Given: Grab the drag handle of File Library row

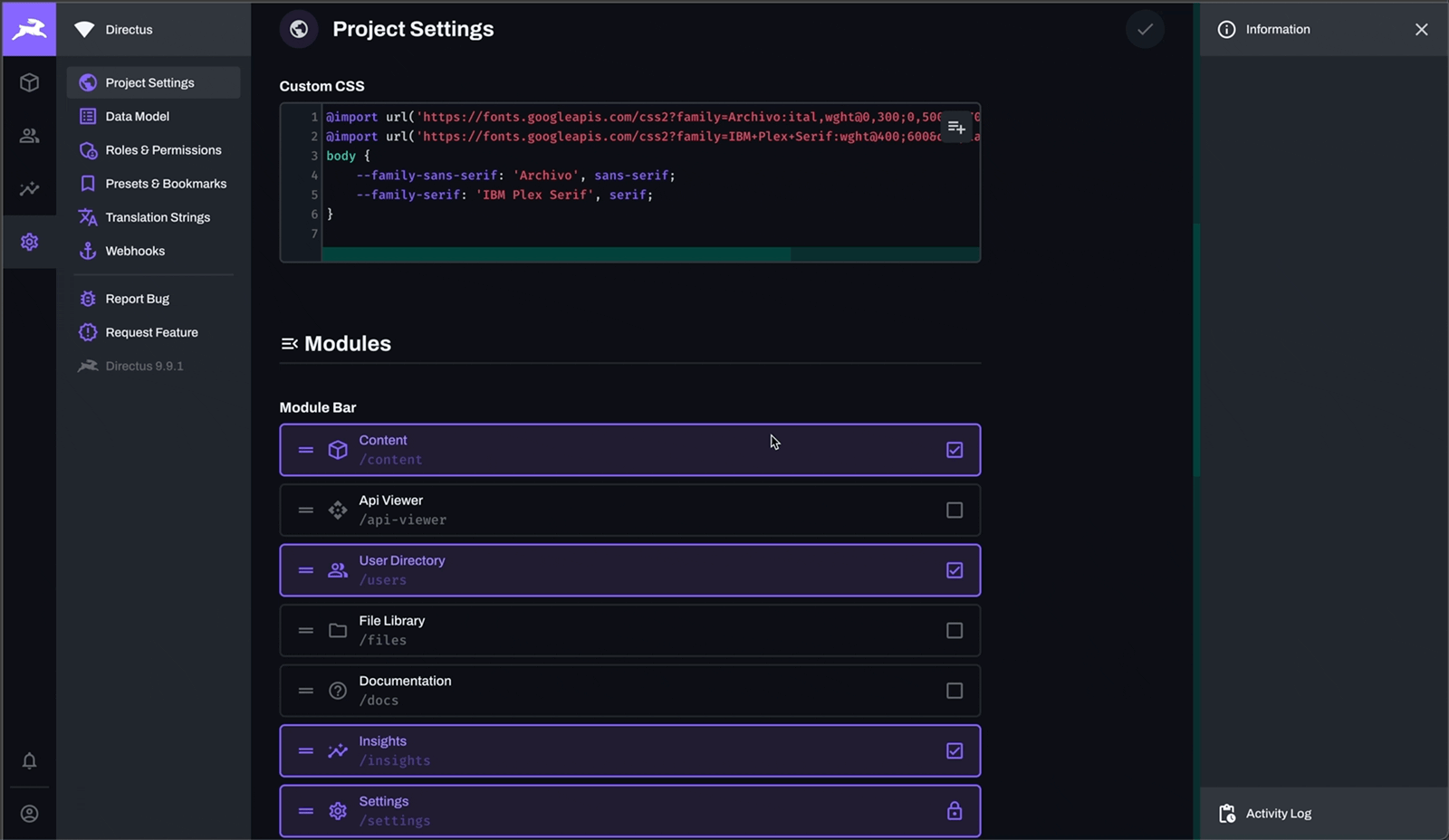Looking at the screenshot, I should [x=306, y=631].
